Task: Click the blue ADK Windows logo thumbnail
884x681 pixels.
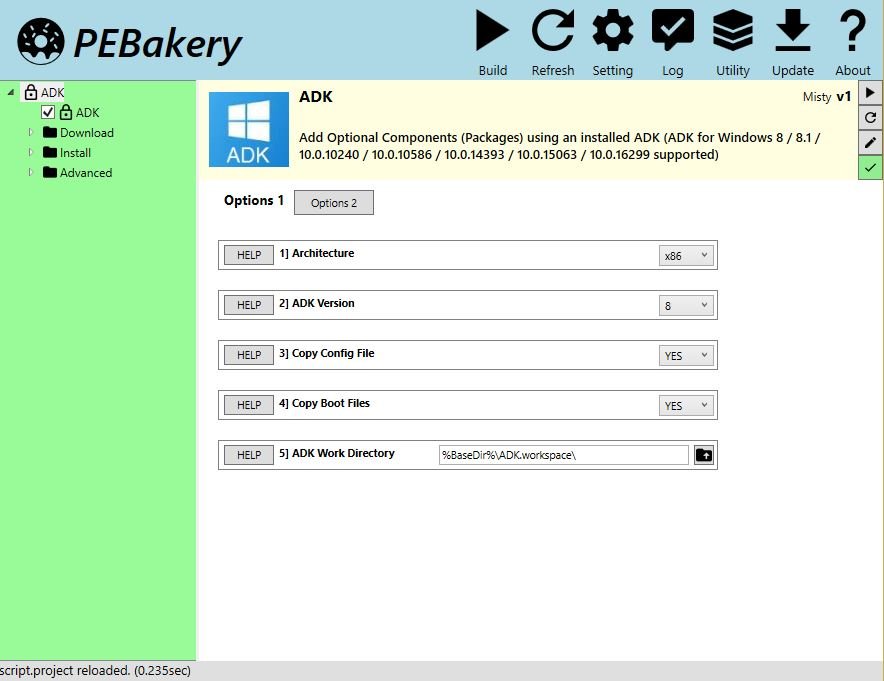Action: click(x=249, y=129)
